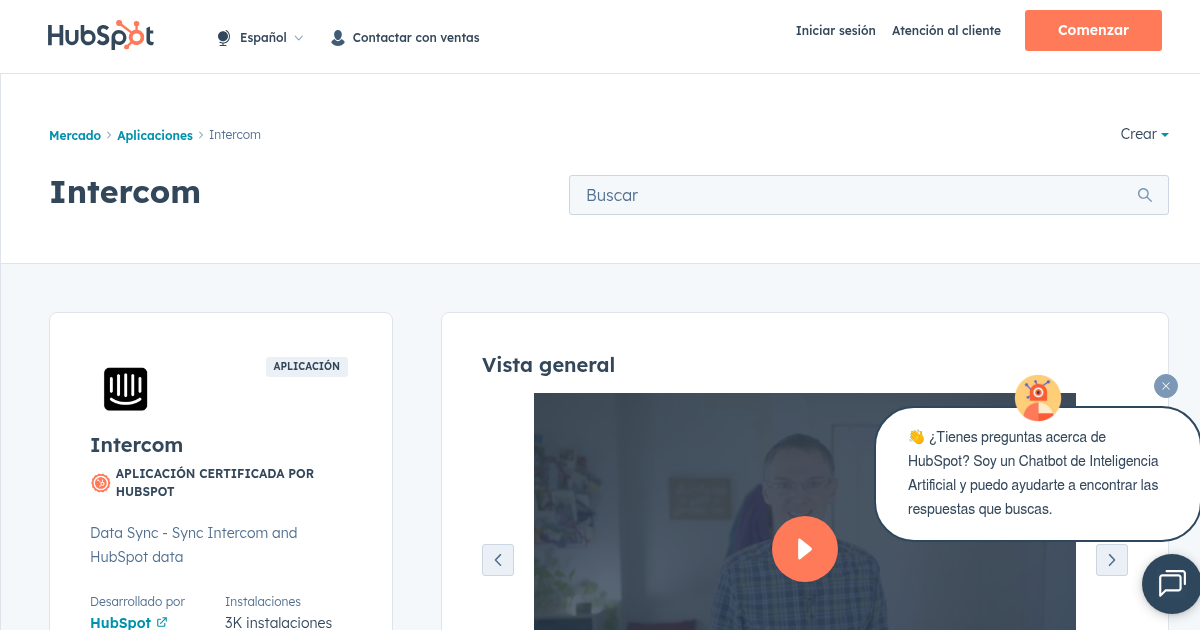Click the Intercom app logo
This screenshot has width=1200, height=630.
coord(124,389)
